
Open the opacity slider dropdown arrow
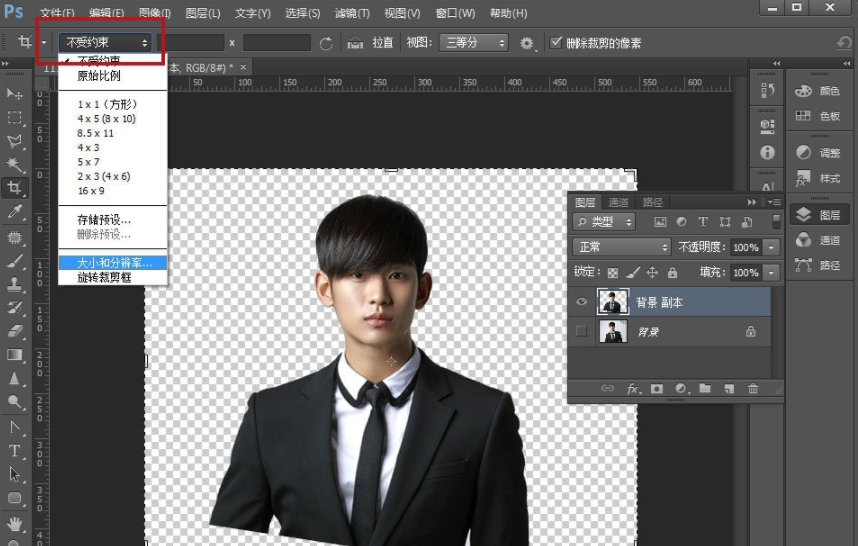(771, 247)
